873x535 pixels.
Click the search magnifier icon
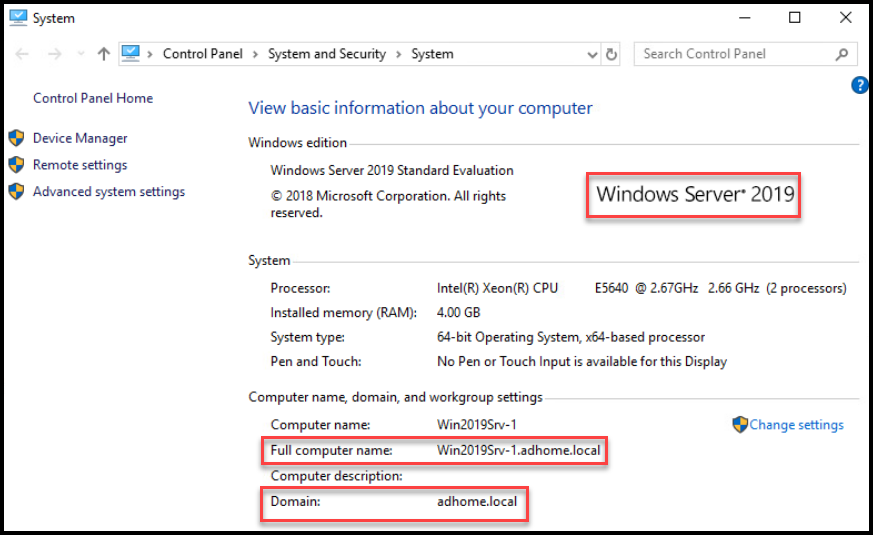842,54
